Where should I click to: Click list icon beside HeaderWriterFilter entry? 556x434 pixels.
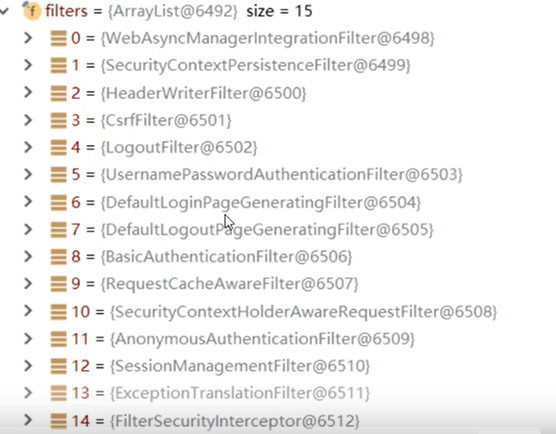click(x=59, y=93)
